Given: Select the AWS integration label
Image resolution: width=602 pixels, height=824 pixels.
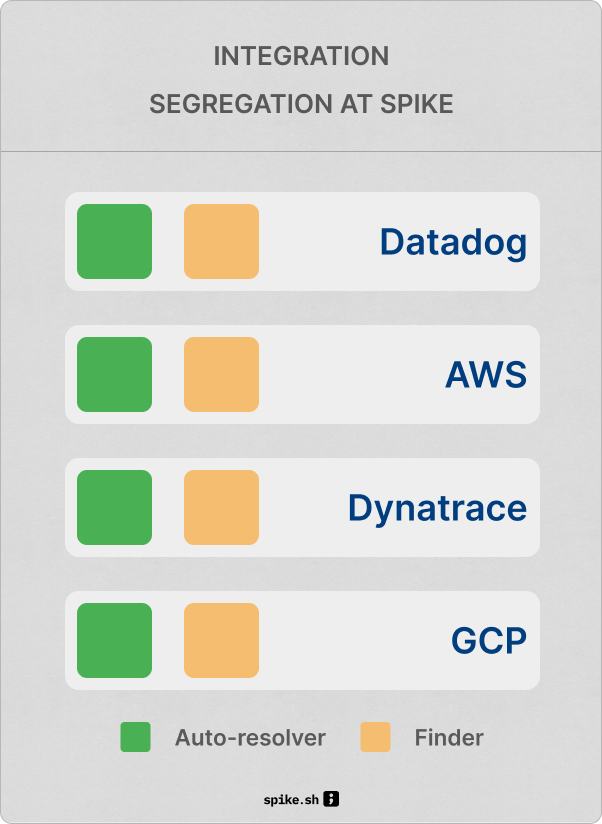Looking at the screenshot, I should (486, 375).
